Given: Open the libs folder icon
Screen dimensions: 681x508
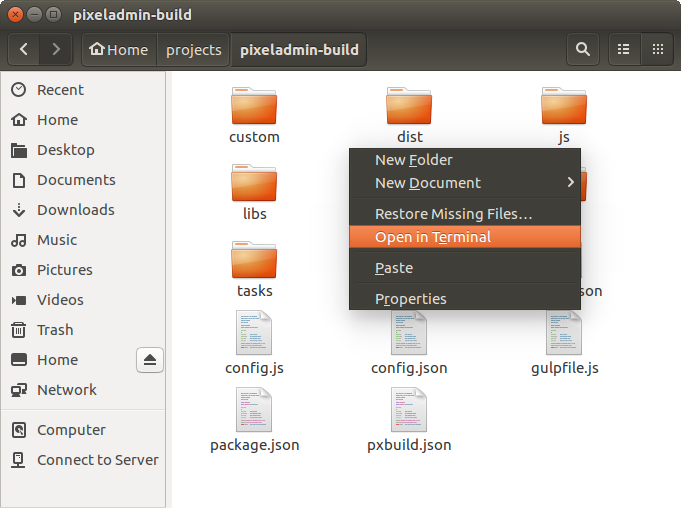Looking at the screenshot, I should (254, 184).
